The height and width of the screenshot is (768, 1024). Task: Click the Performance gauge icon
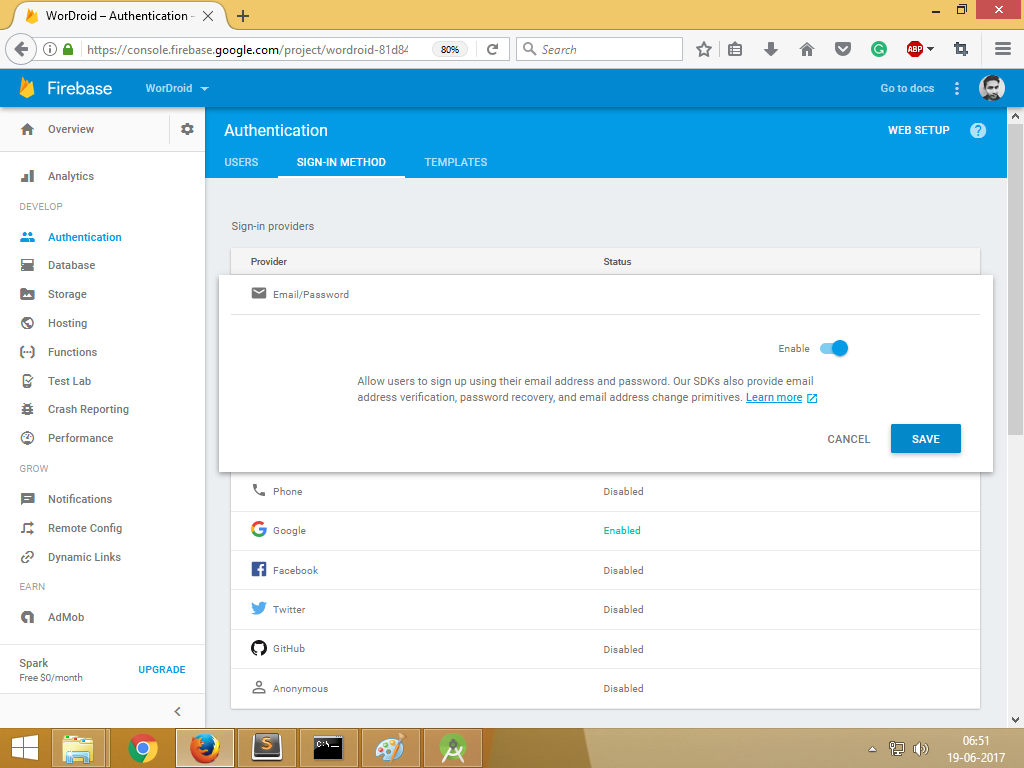coord(27,438)
